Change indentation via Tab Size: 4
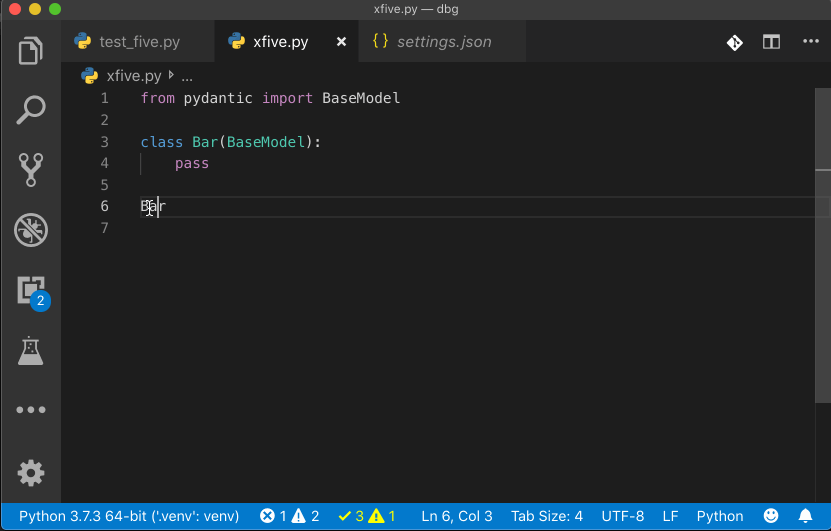Screen dimensions: 831x531 coord(546,516)
